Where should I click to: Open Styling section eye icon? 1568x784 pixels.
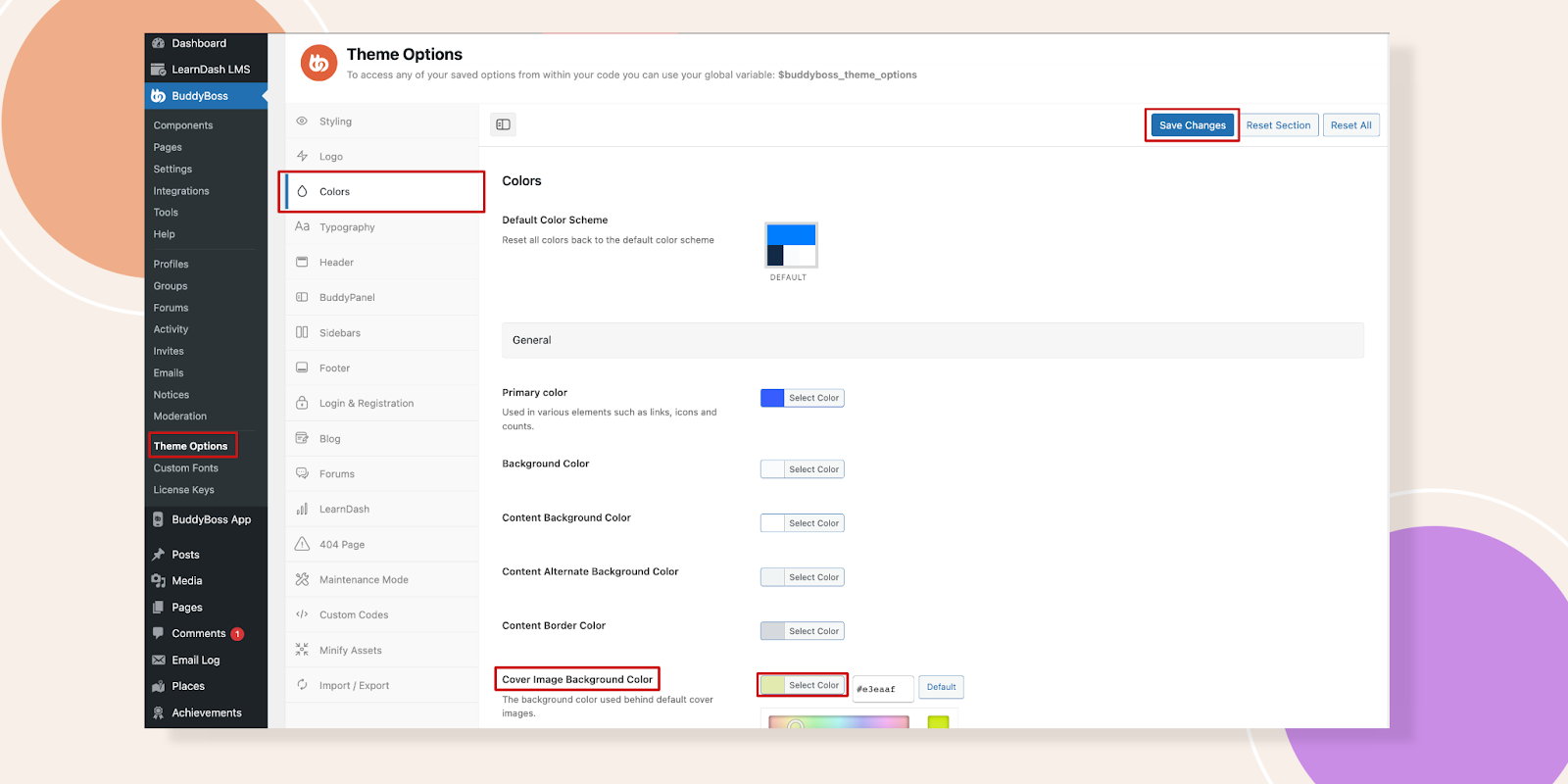coord(302,122)
